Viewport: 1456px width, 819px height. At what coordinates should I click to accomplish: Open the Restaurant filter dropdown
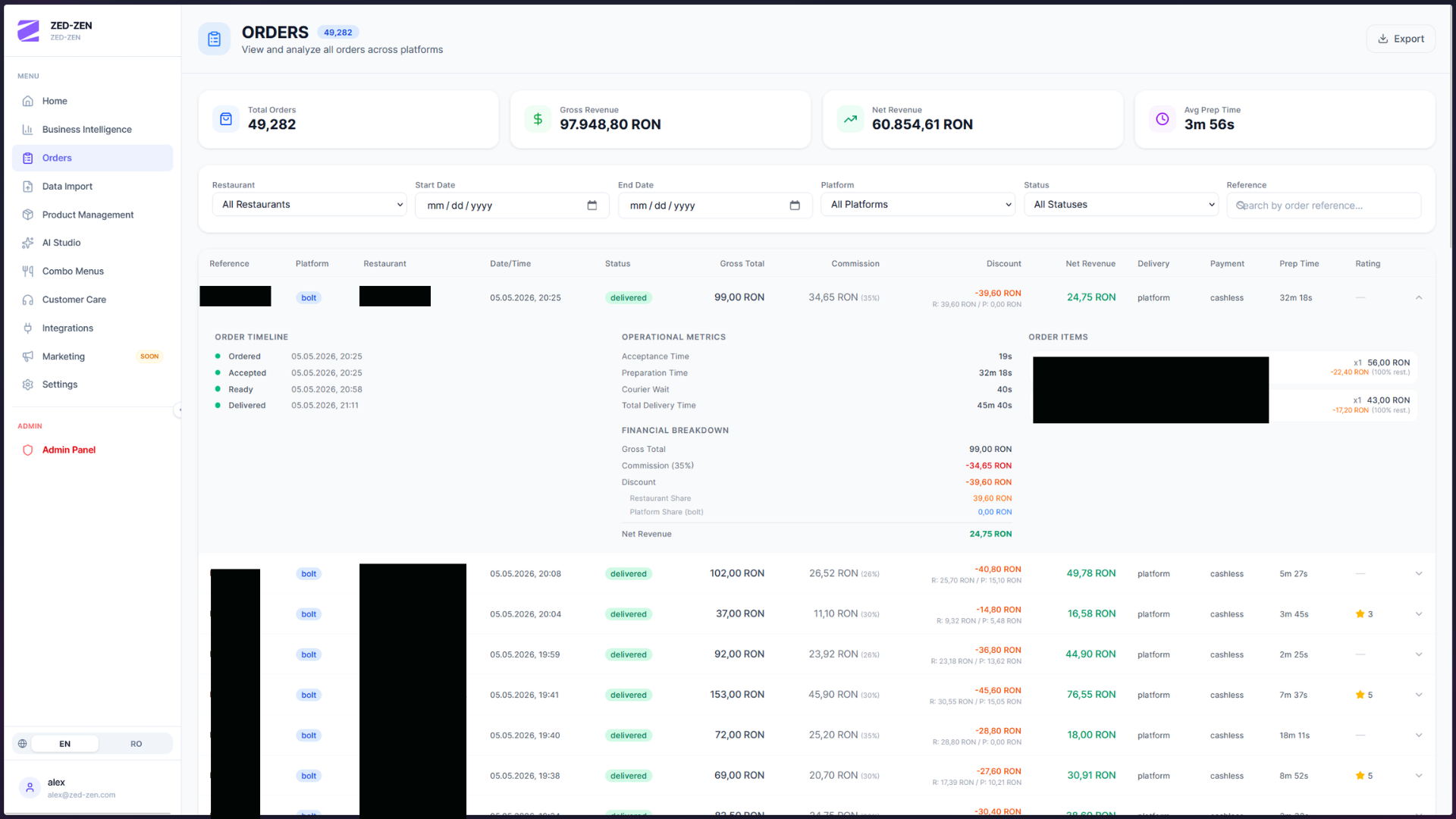click(x=309, y=205)
